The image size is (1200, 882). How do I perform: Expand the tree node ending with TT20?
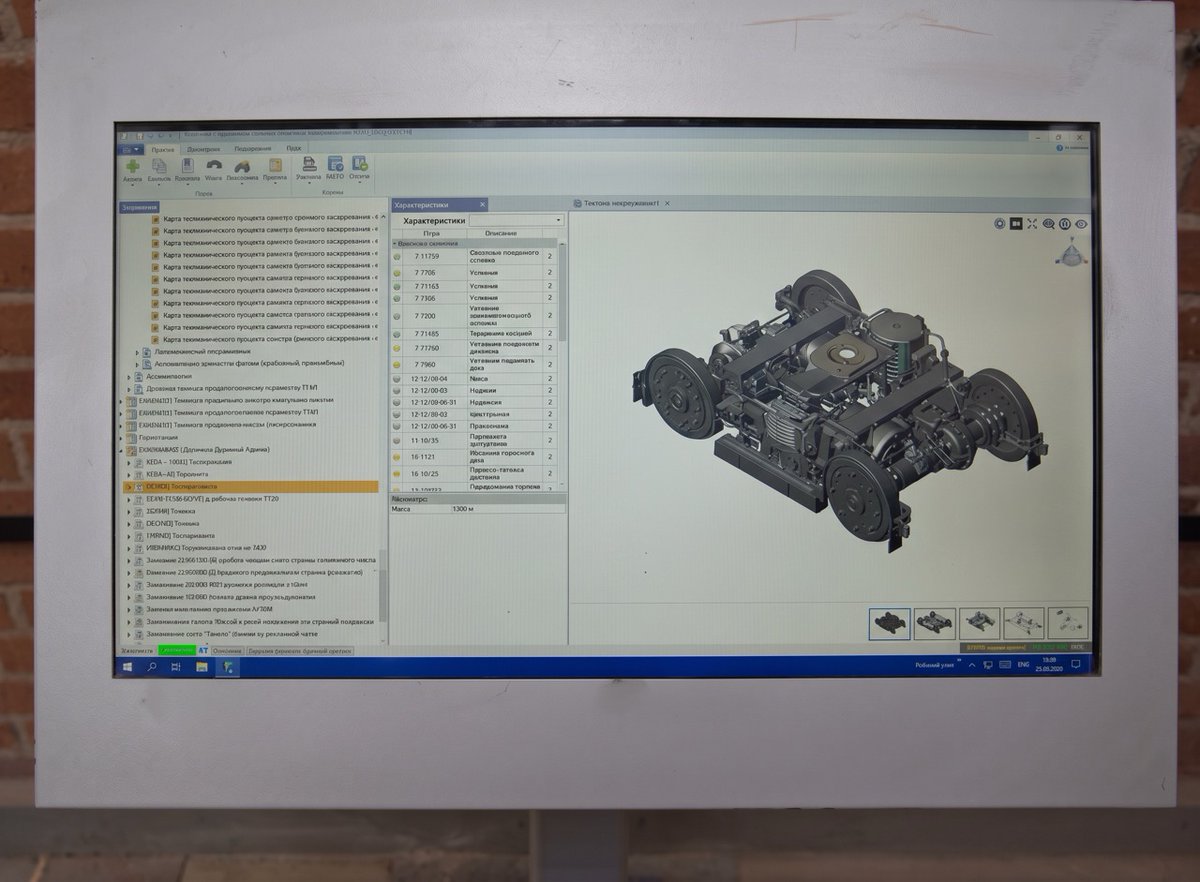click(x=129, y=499)
